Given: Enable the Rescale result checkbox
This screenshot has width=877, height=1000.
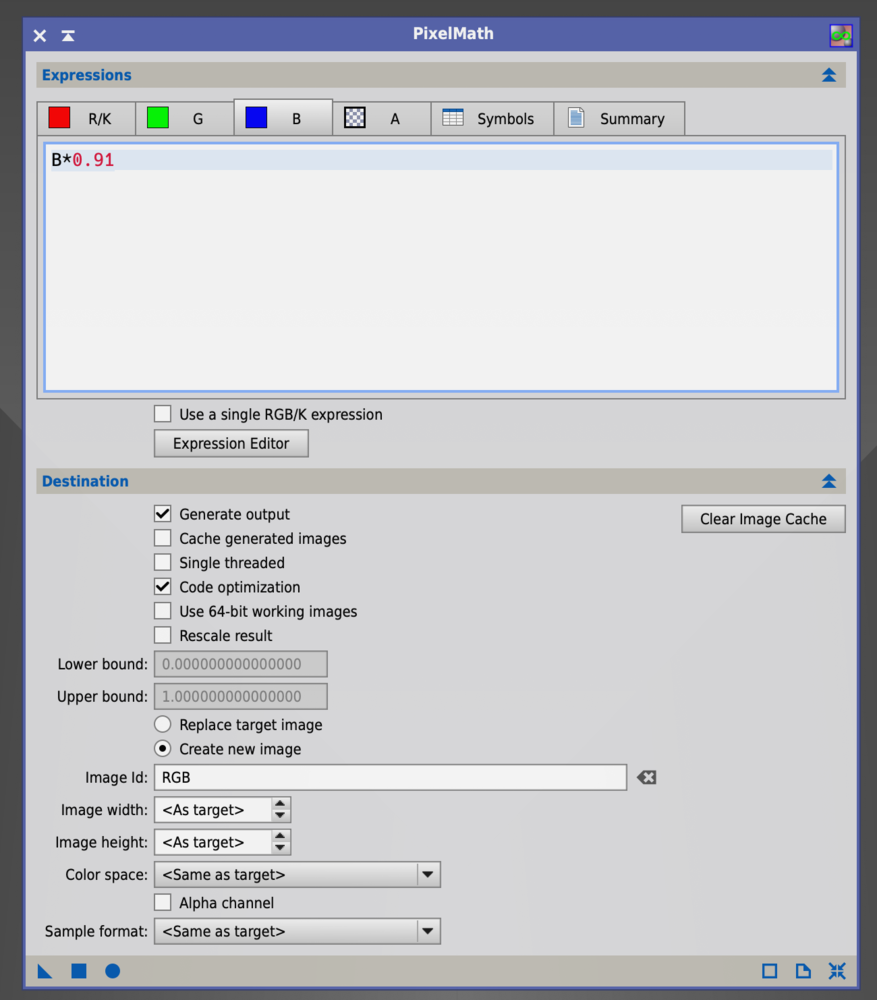Looking at the screenshot, I should point(162,635).
